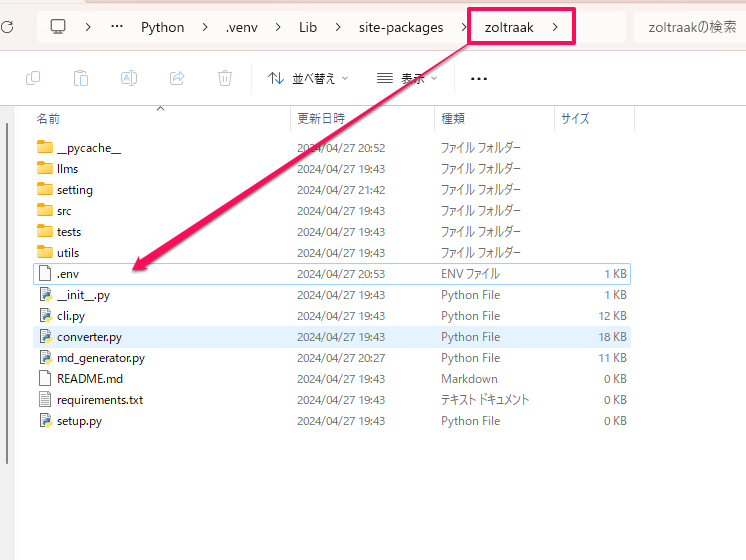Viewport: 746px width, 560px height.
Task: Click the refresh icon beside the address bar
Action: point(7,27)
